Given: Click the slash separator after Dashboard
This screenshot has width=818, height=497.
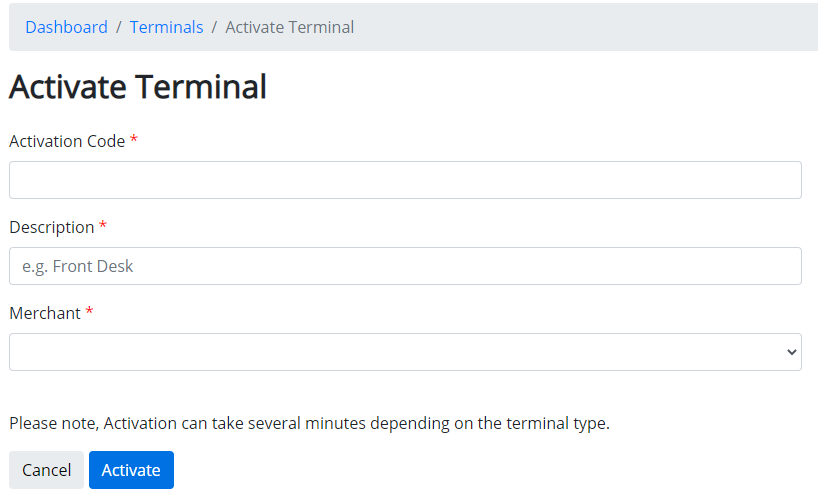Looking at the screenshot, I should click(119, 27).
